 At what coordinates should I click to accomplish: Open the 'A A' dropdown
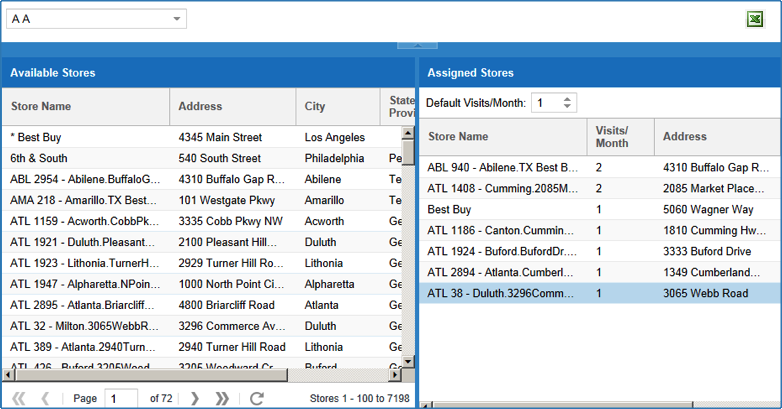pos(177,19)
